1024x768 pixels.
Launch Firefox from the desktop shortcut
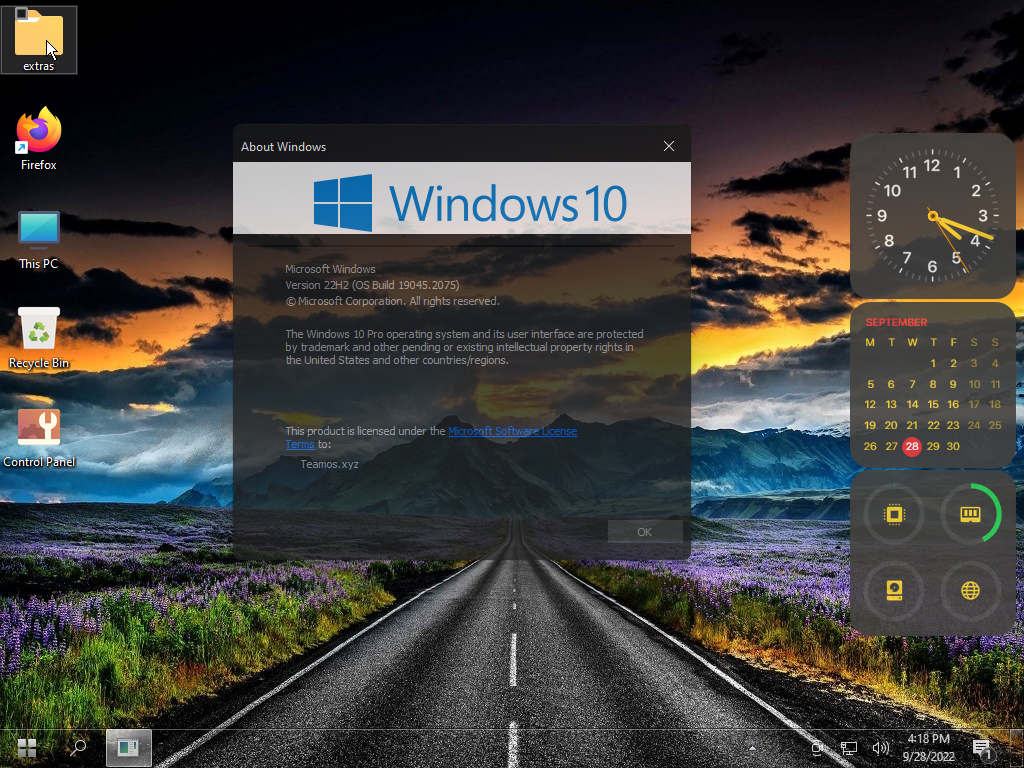coord(39,138)
